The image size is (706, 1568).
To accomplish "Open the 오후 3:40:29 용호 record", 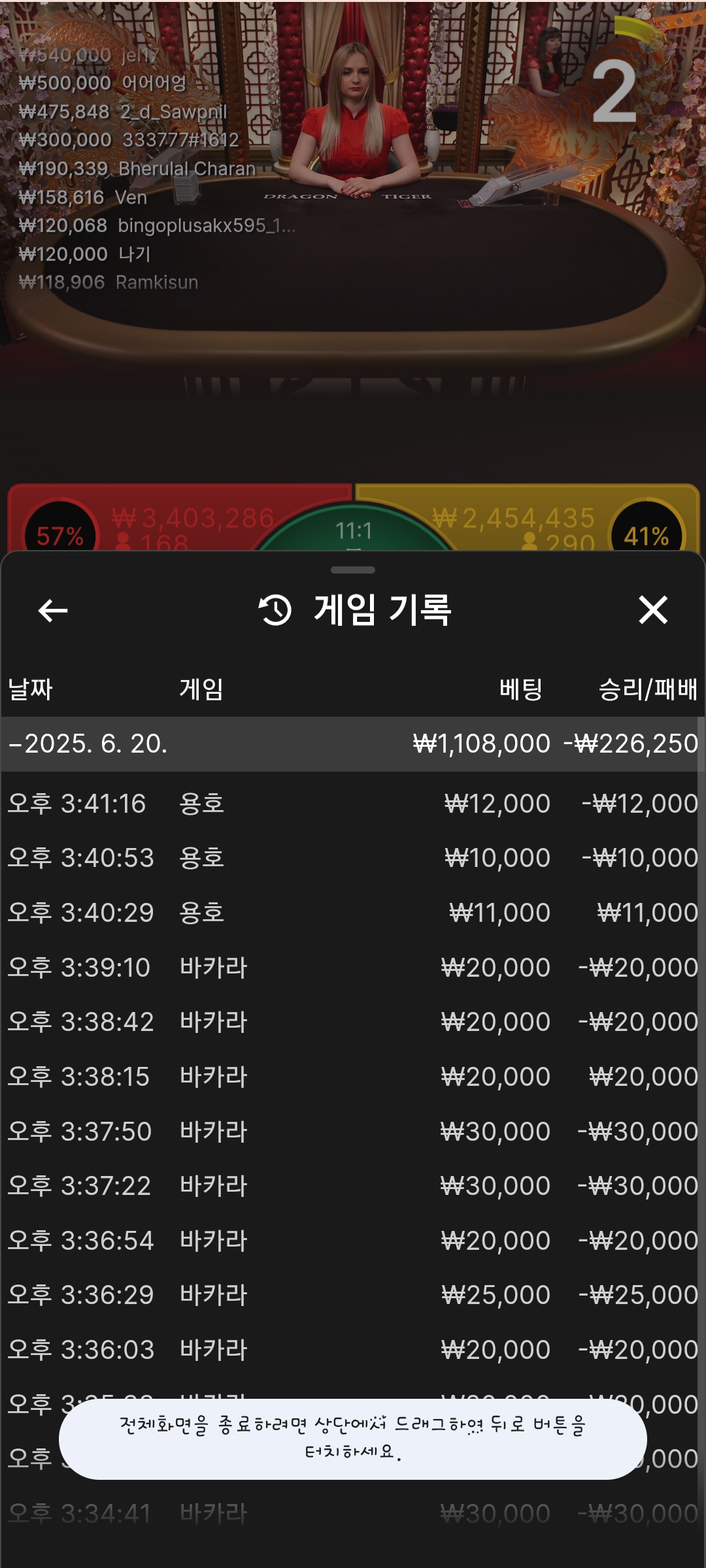I will click(353, 913).
